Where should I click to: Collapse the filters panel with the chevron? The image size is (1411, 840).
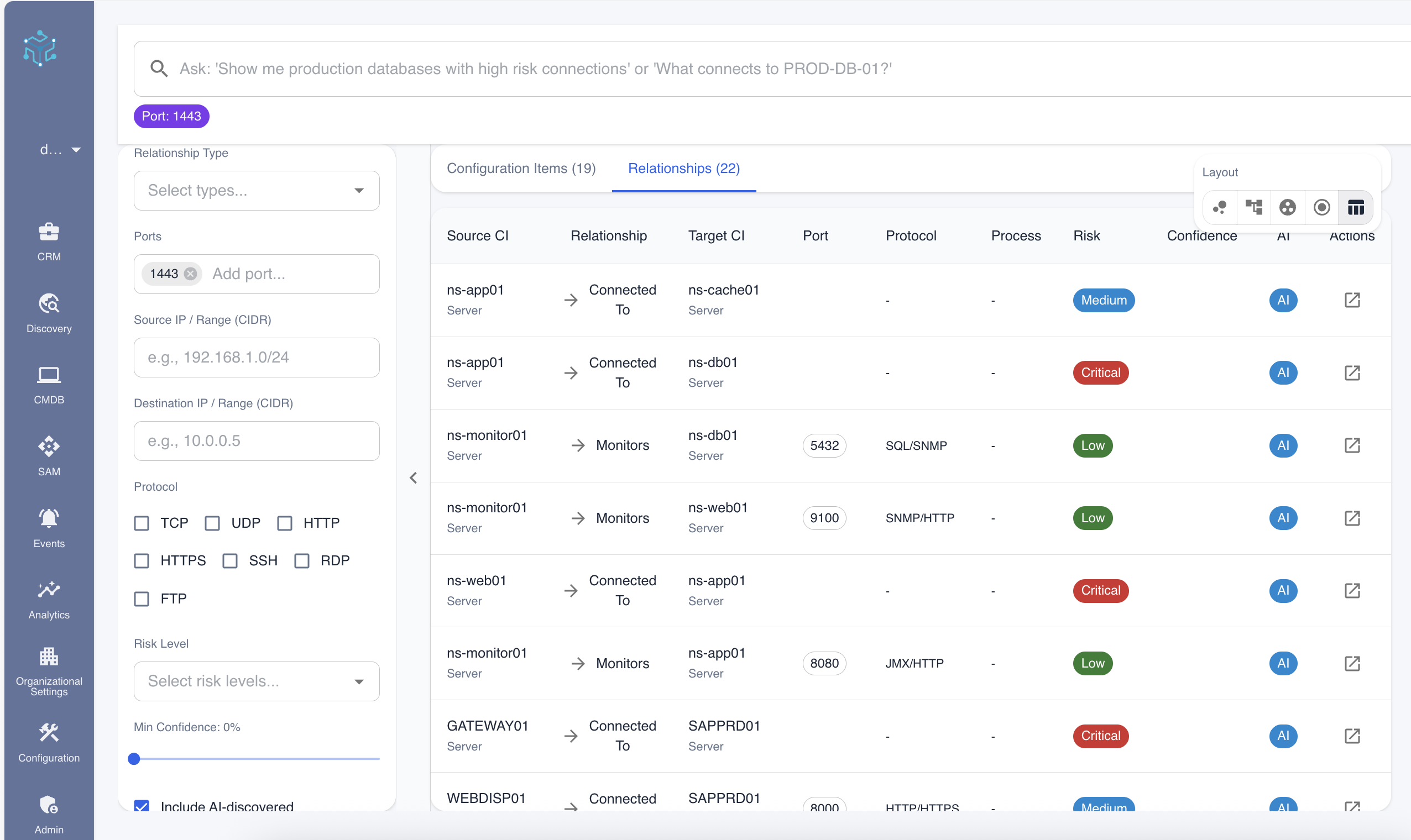coord(414,477)
